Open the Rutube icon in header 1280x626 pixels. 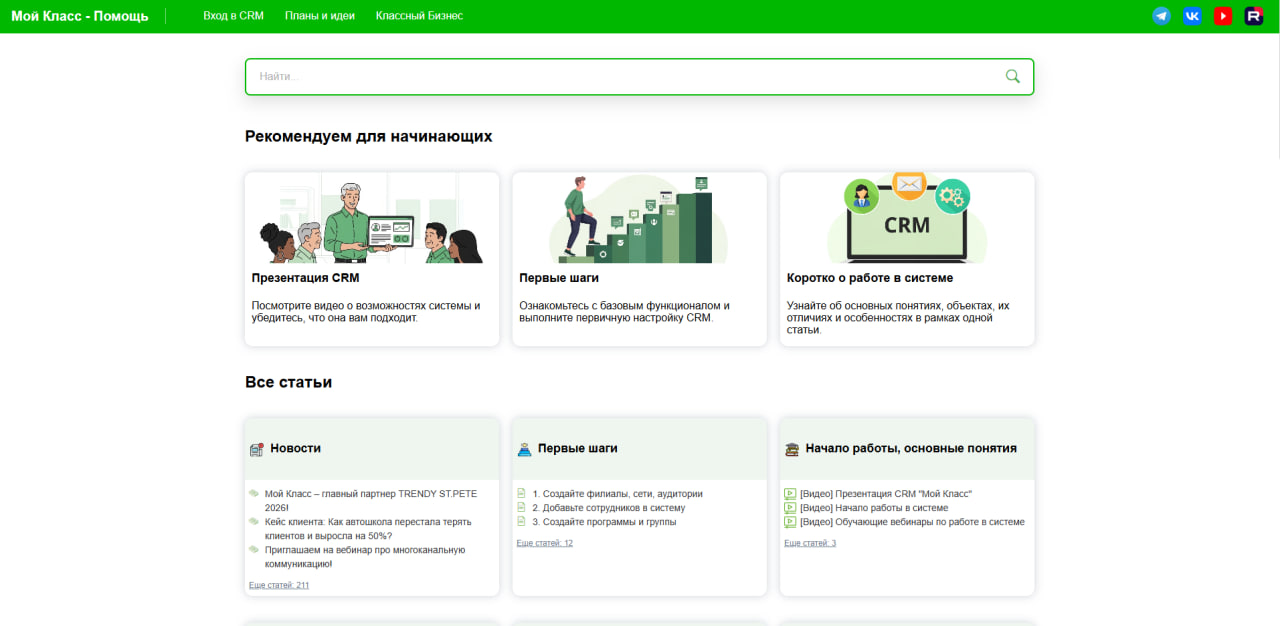(1254, 16)
